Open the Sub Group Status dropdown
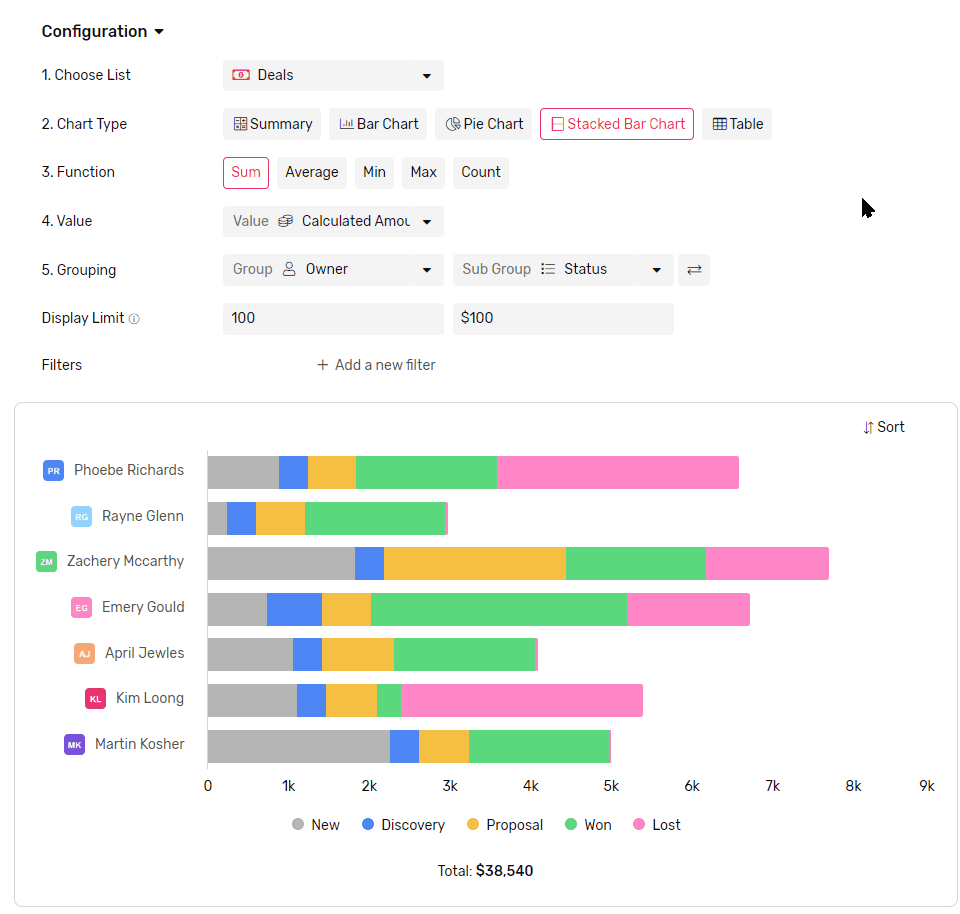The image size is (960, 914). 563,269
